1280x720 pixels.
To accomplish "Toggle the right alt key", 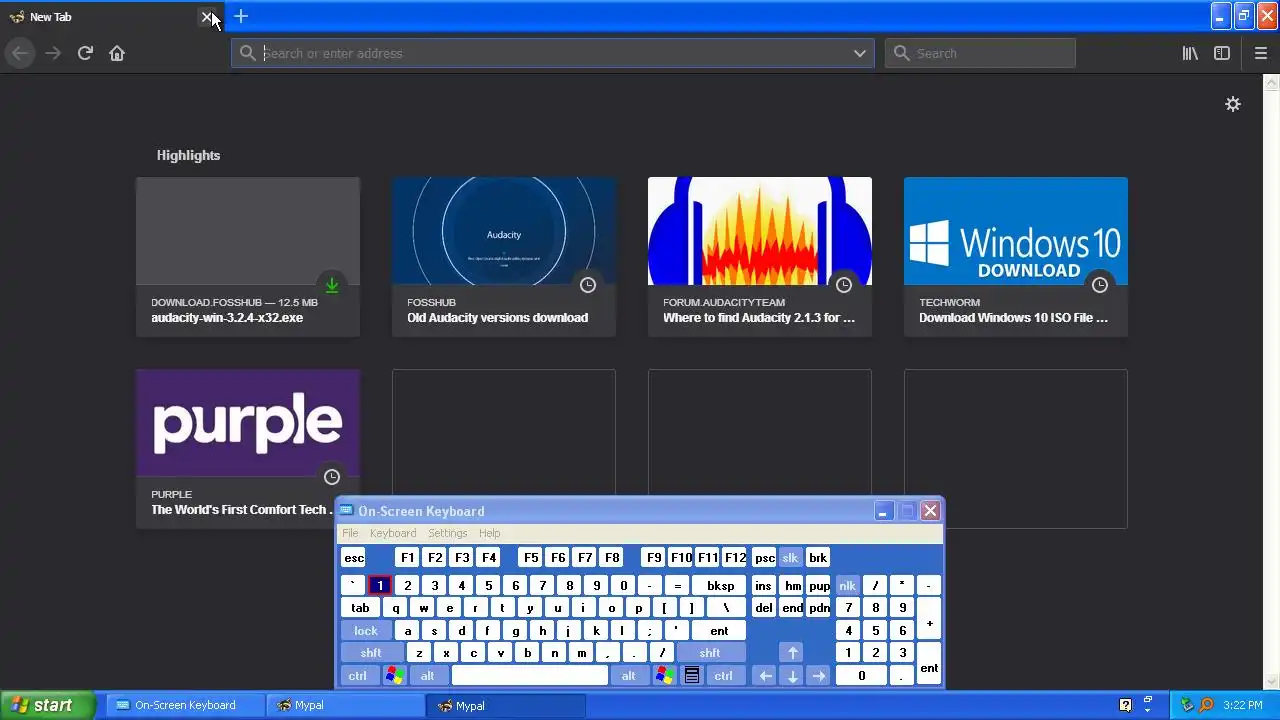I will pos(628,676).
